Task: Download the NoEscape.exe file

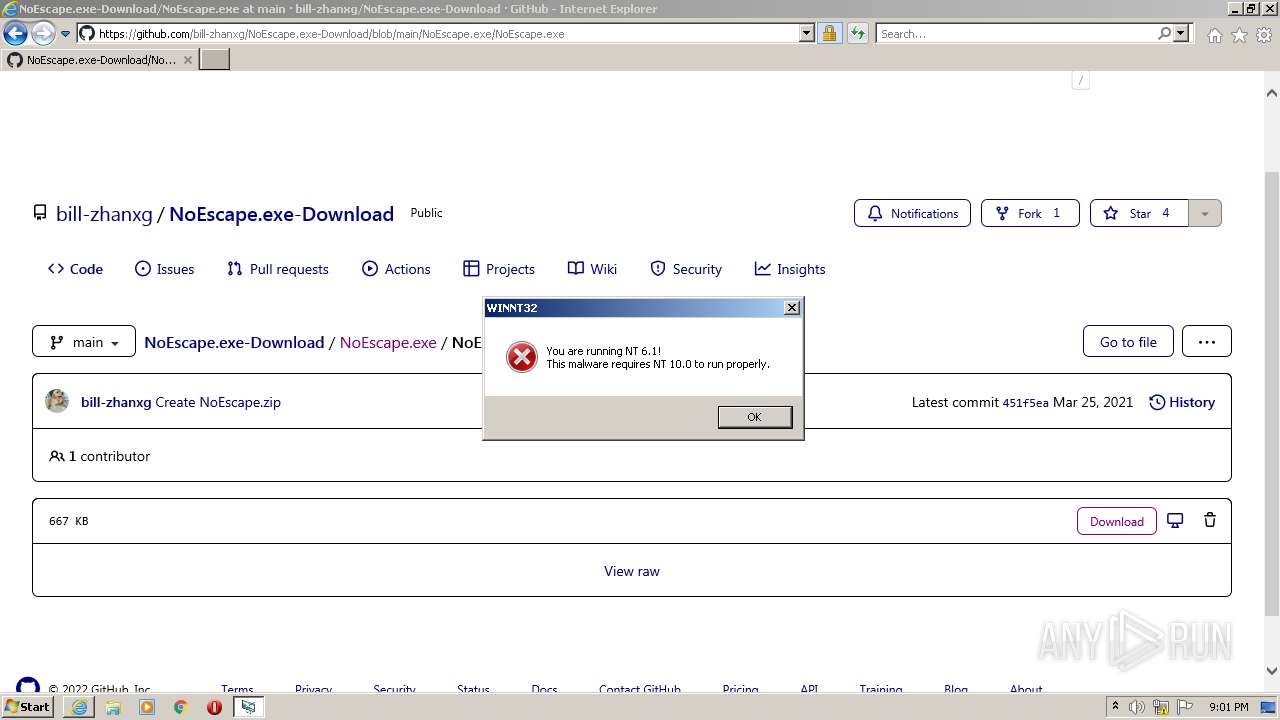Action: pos(1116,521)
